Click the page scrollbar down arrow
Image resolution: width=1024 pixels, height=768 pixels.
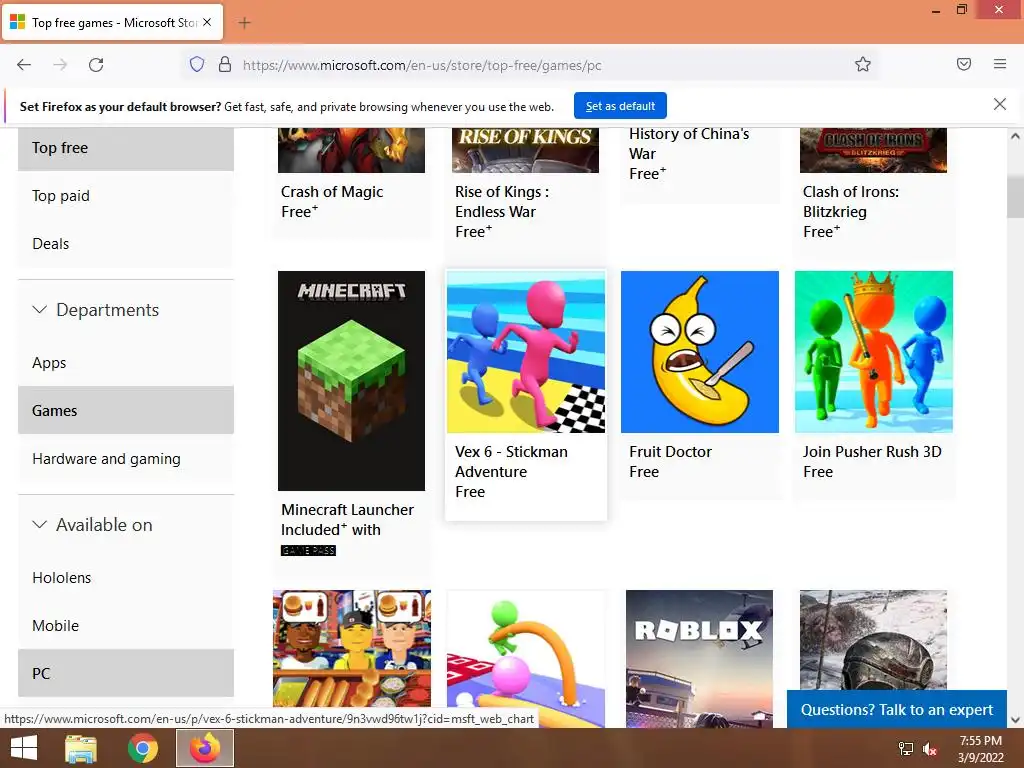point(1015,720)
